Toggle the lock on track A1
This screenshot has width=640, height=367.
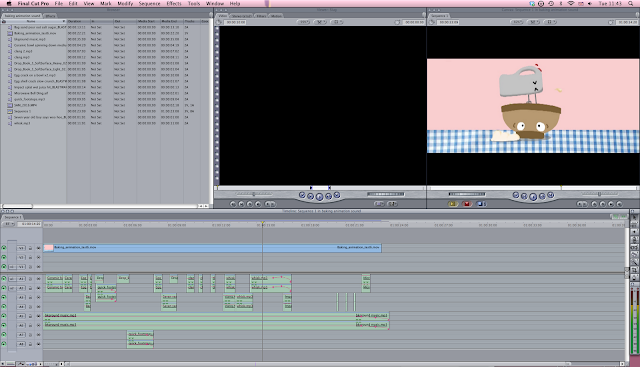tap(31, 279)
